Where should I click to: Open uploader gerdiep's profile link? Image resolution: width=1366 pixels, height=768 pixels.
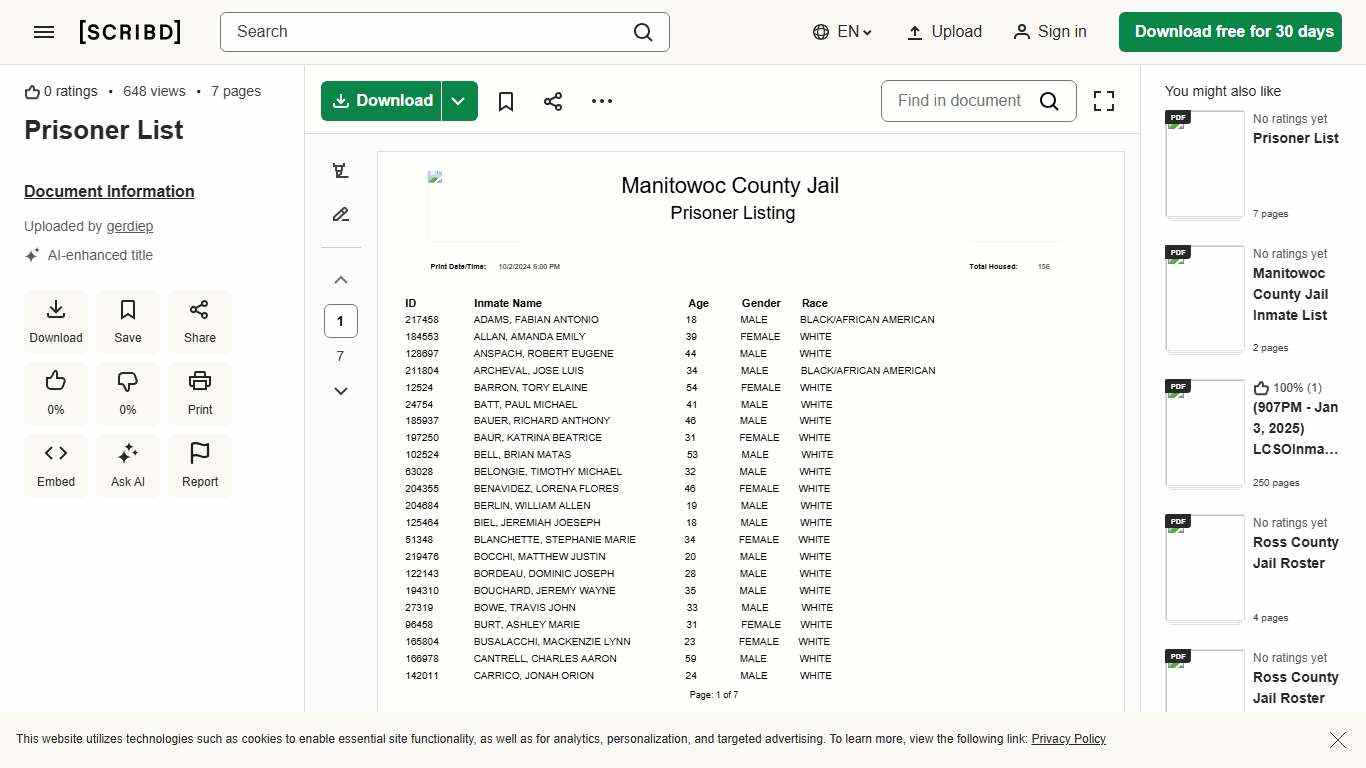pyautogui.click(x=130, y=226)
